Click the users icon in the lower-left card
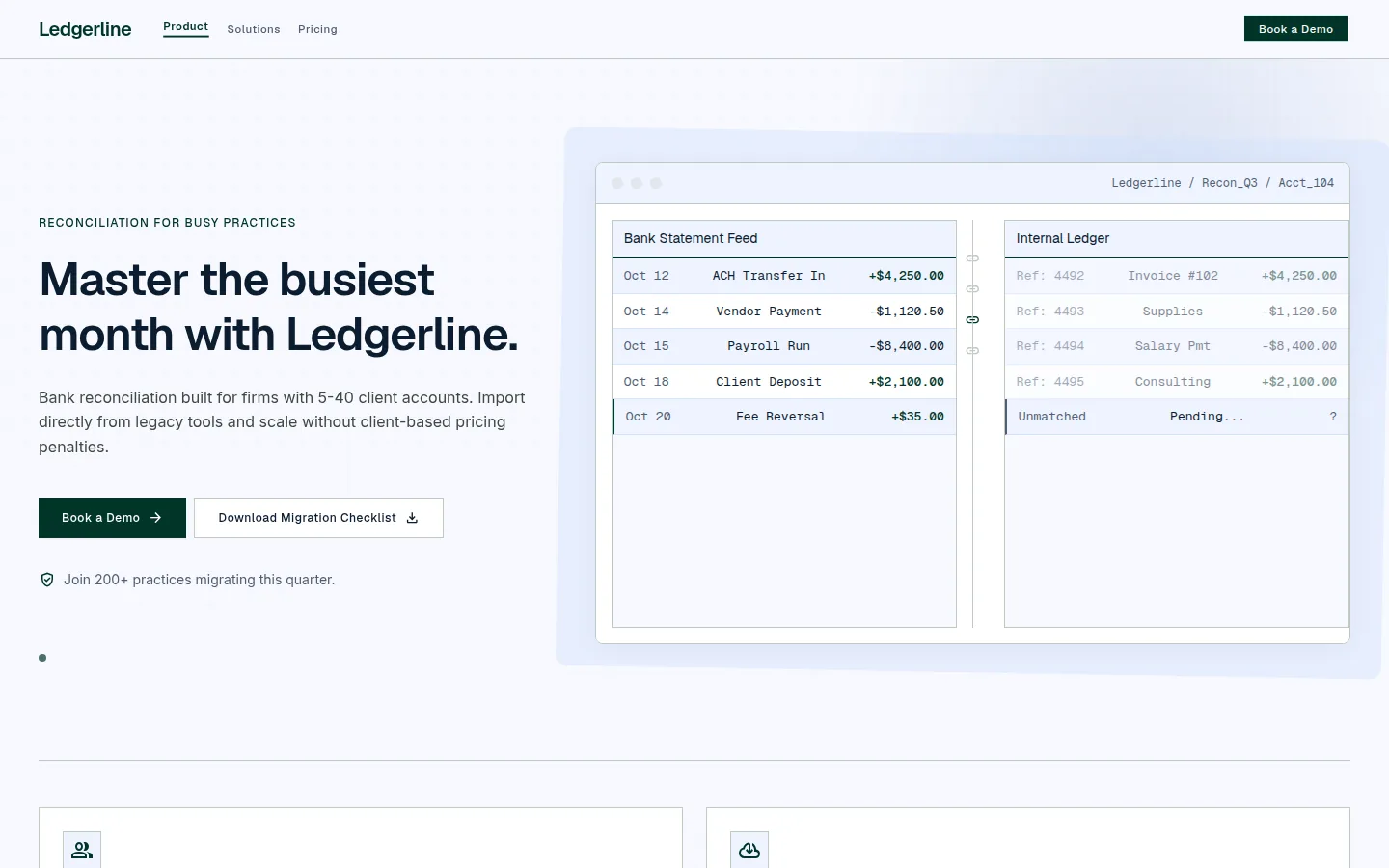Viewport: 1389px width, 868px height. pos(82,850)
